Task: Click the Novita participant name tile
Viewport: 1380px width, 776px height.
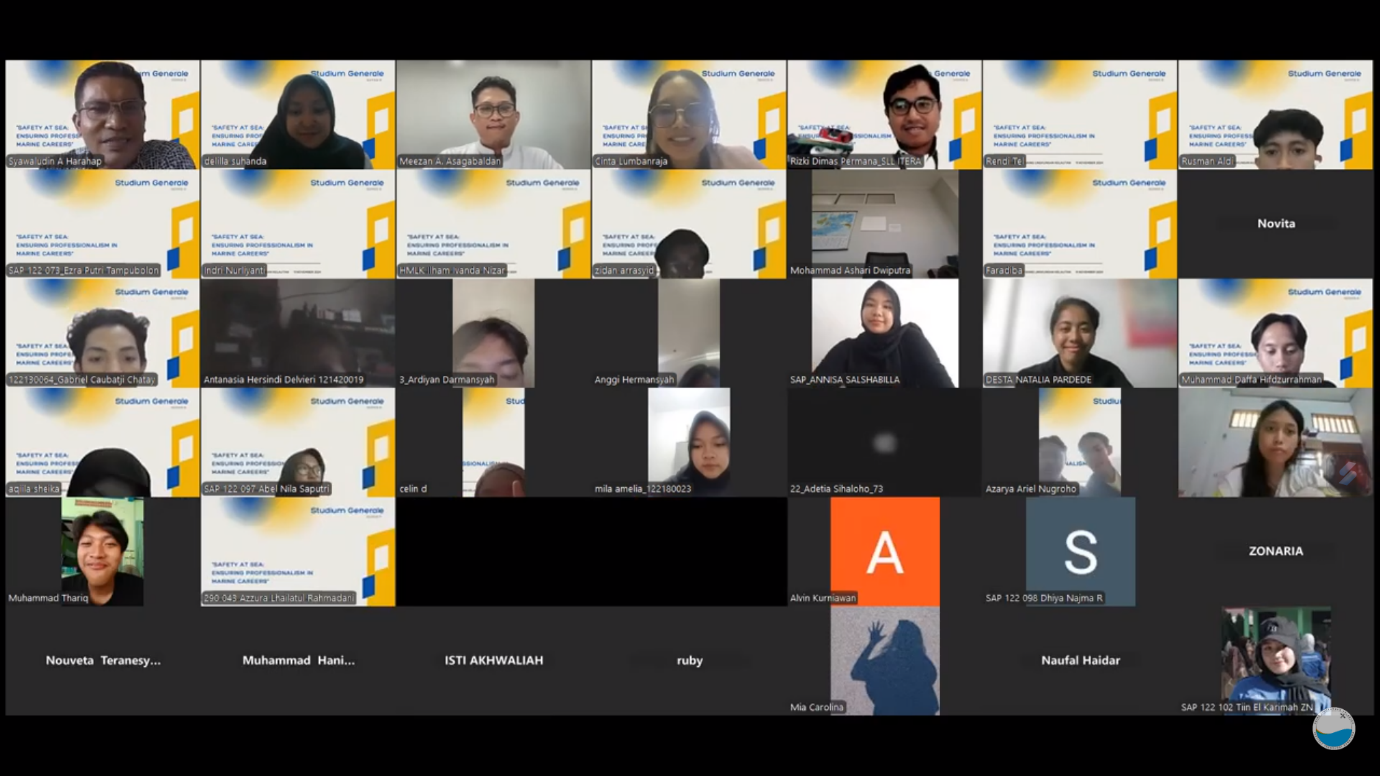Action: click(x=1275, y=223)
